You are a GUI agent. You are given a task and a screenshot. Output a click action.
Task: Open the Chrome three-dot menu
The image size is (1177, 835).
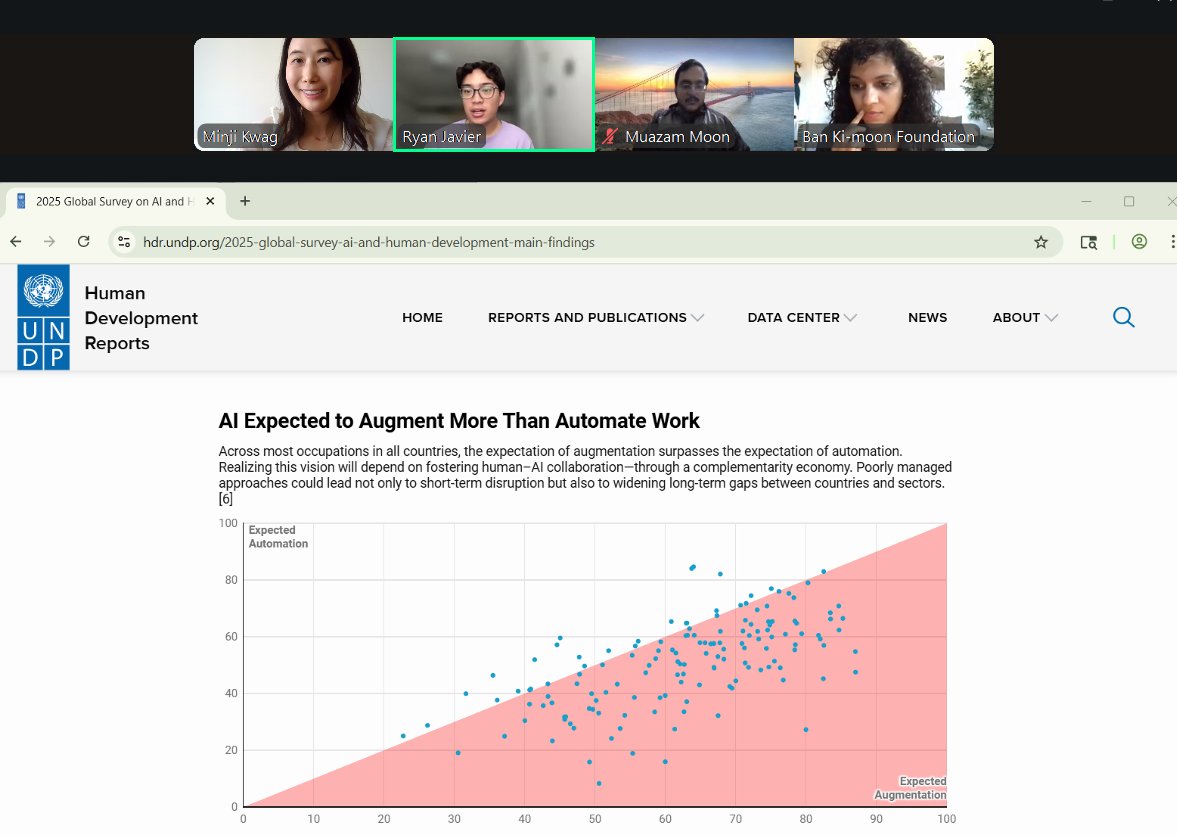pyautogui.click(x=1172, y=242)
